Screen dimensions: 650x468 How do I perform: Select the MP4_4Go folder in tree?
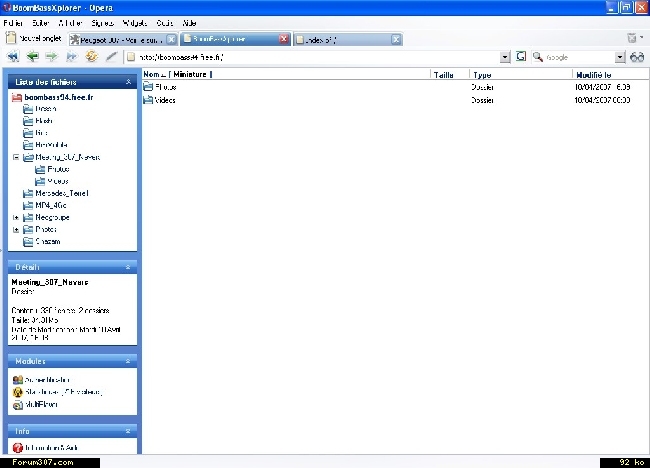(x=51, y=205)
